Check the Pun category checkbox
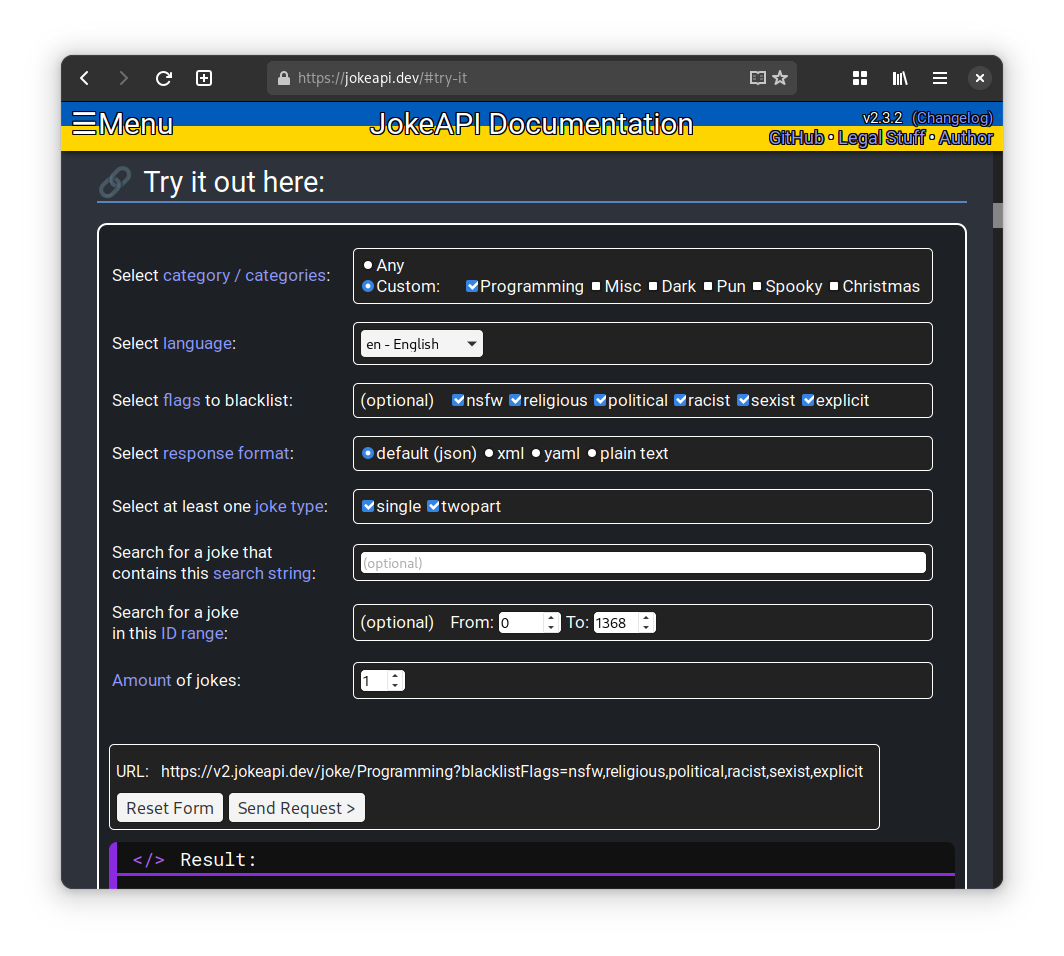 708,286
